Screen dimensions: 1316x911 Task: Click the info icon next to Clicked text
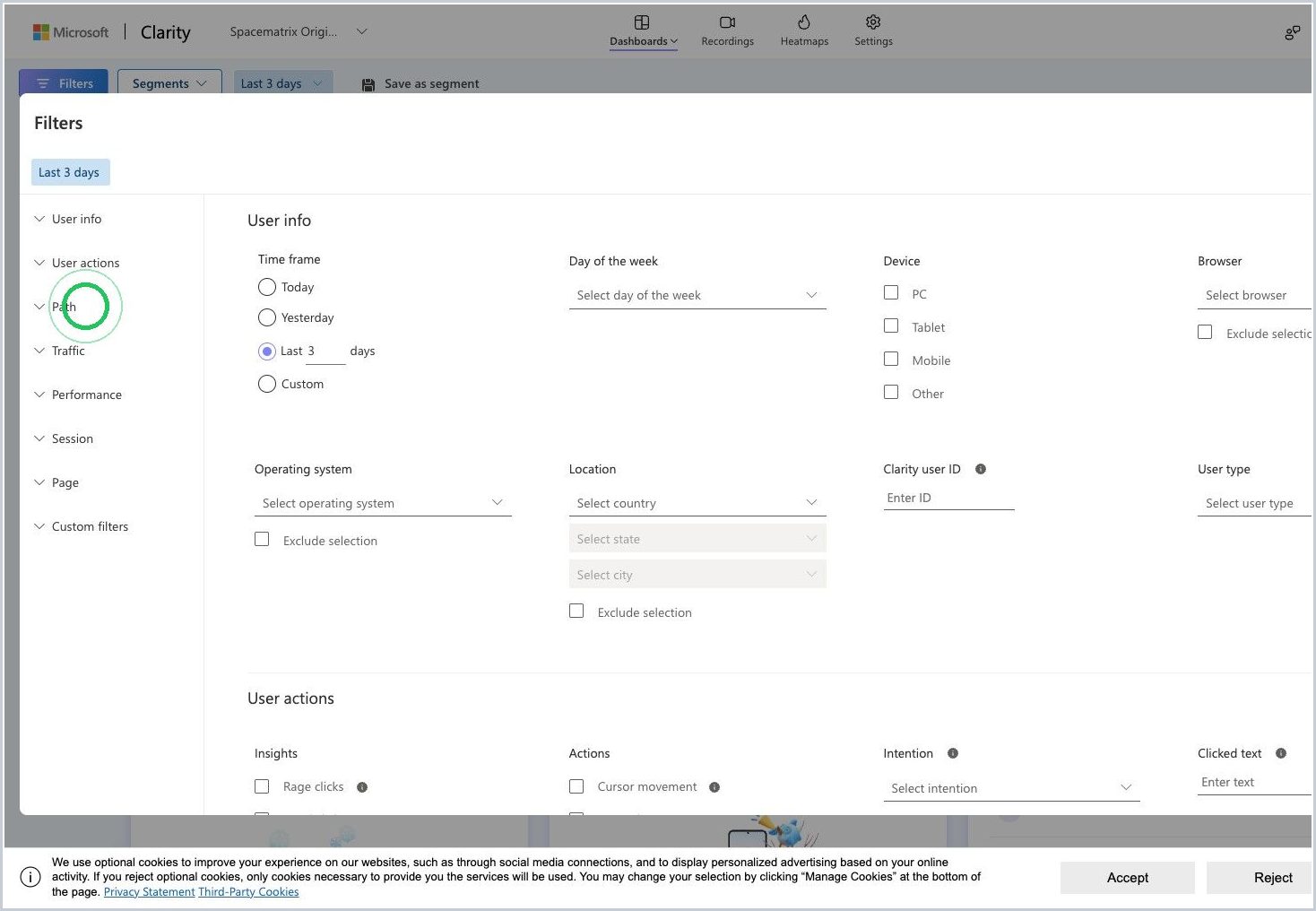[x=1281, y=753]
